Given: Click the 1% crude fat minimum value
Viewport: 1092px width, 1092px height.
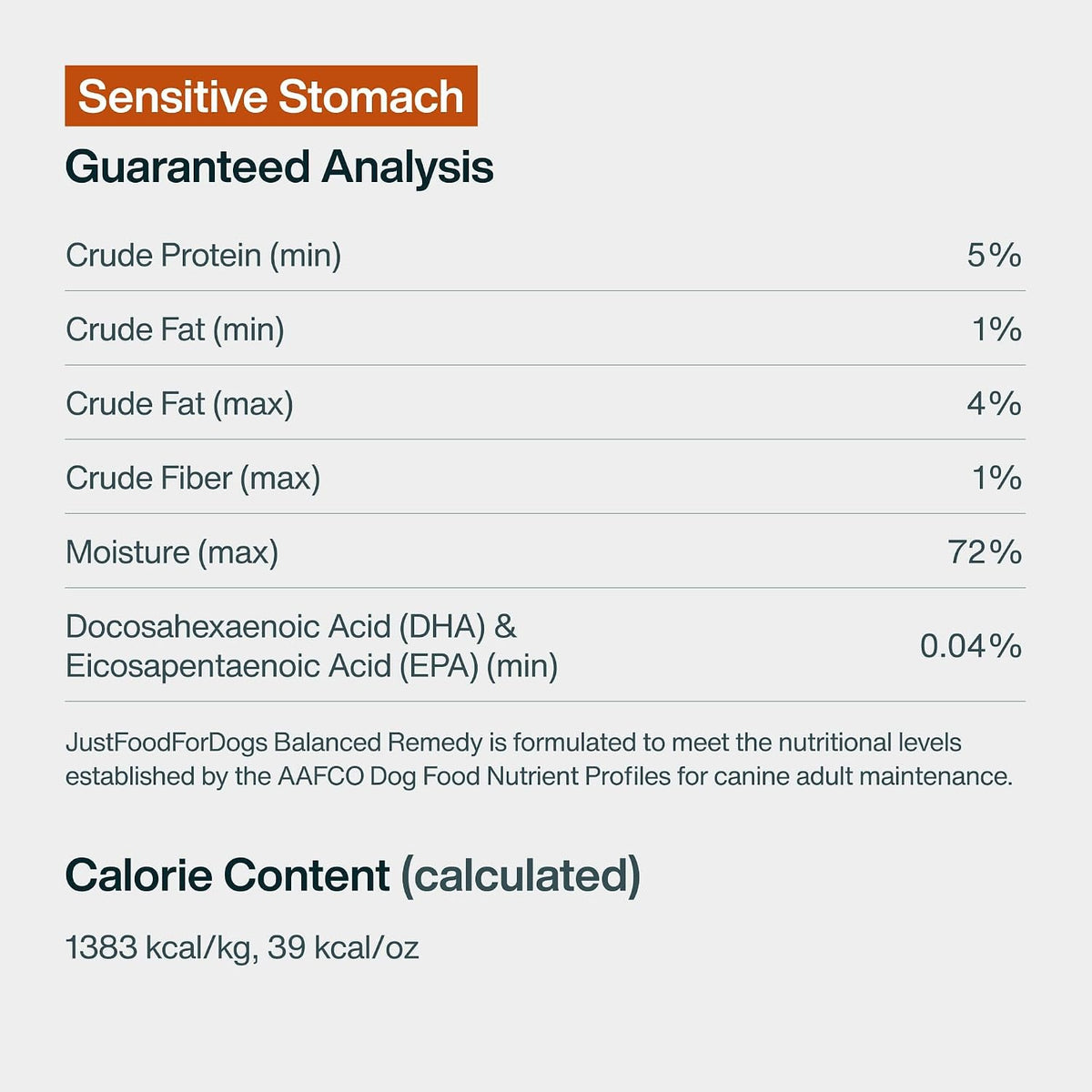Looking at the screenshot, I should [997, 329].
